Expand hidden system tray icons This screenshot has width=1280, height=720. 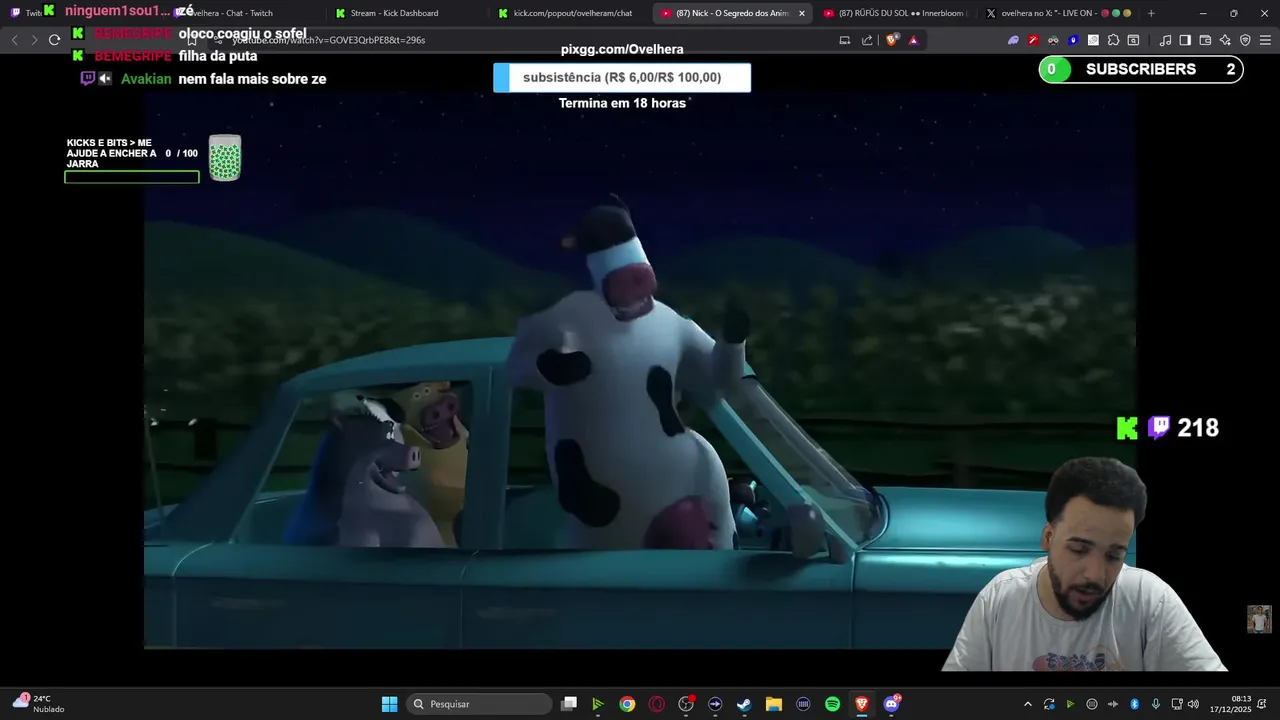pos(1027,704)
